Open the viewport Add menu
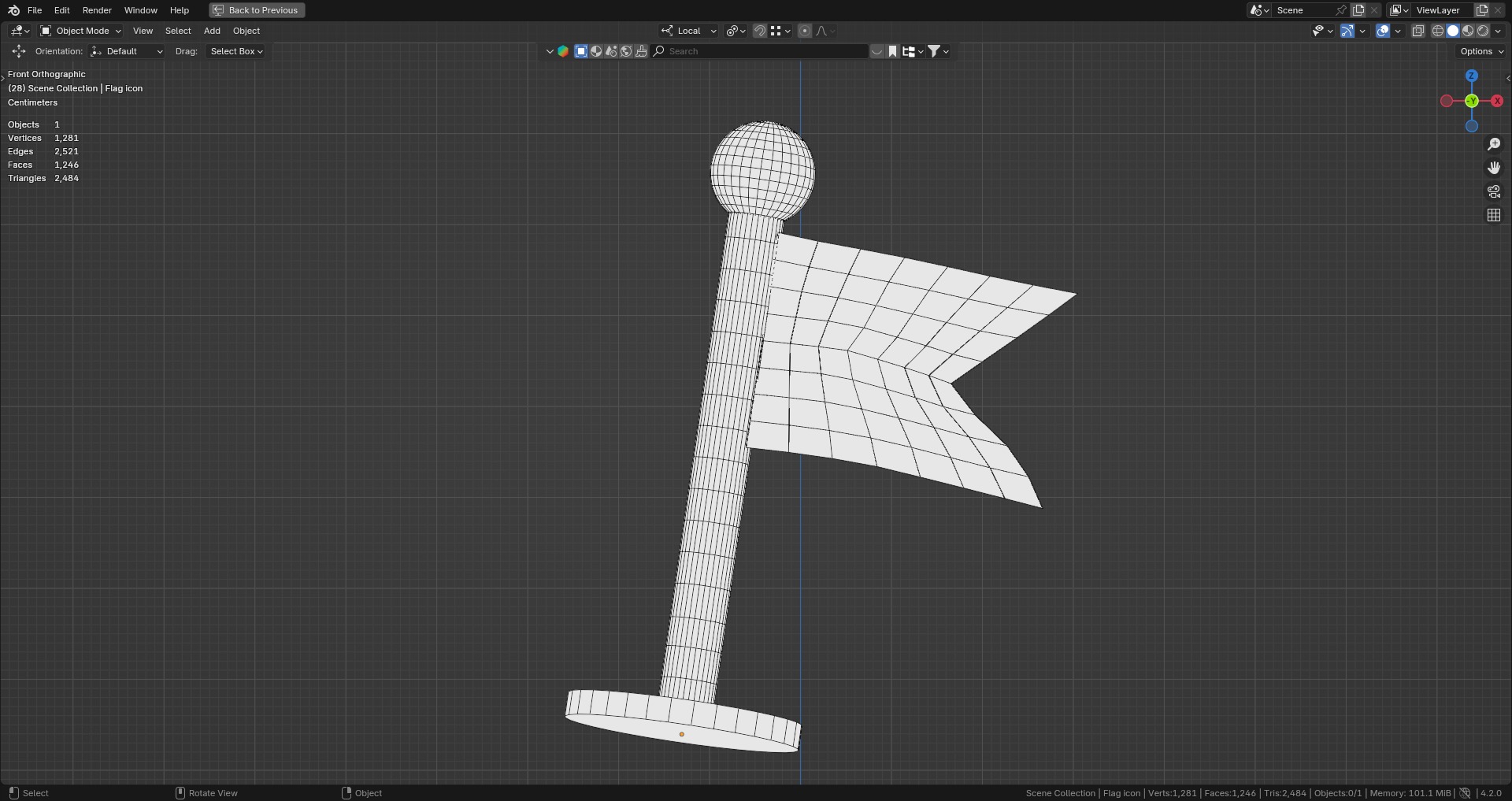 point(212,31)
